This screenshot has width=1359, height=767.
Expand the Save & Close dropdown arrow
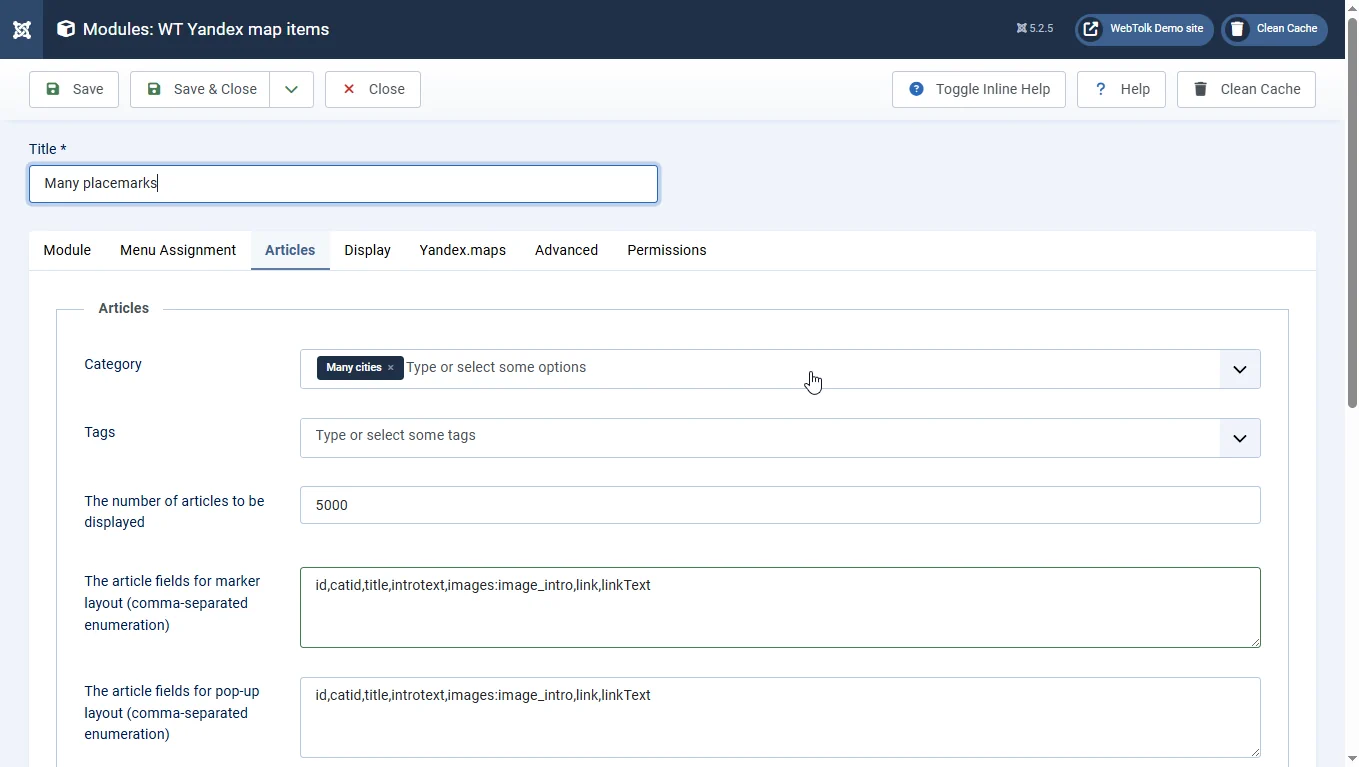click(291, 89)
